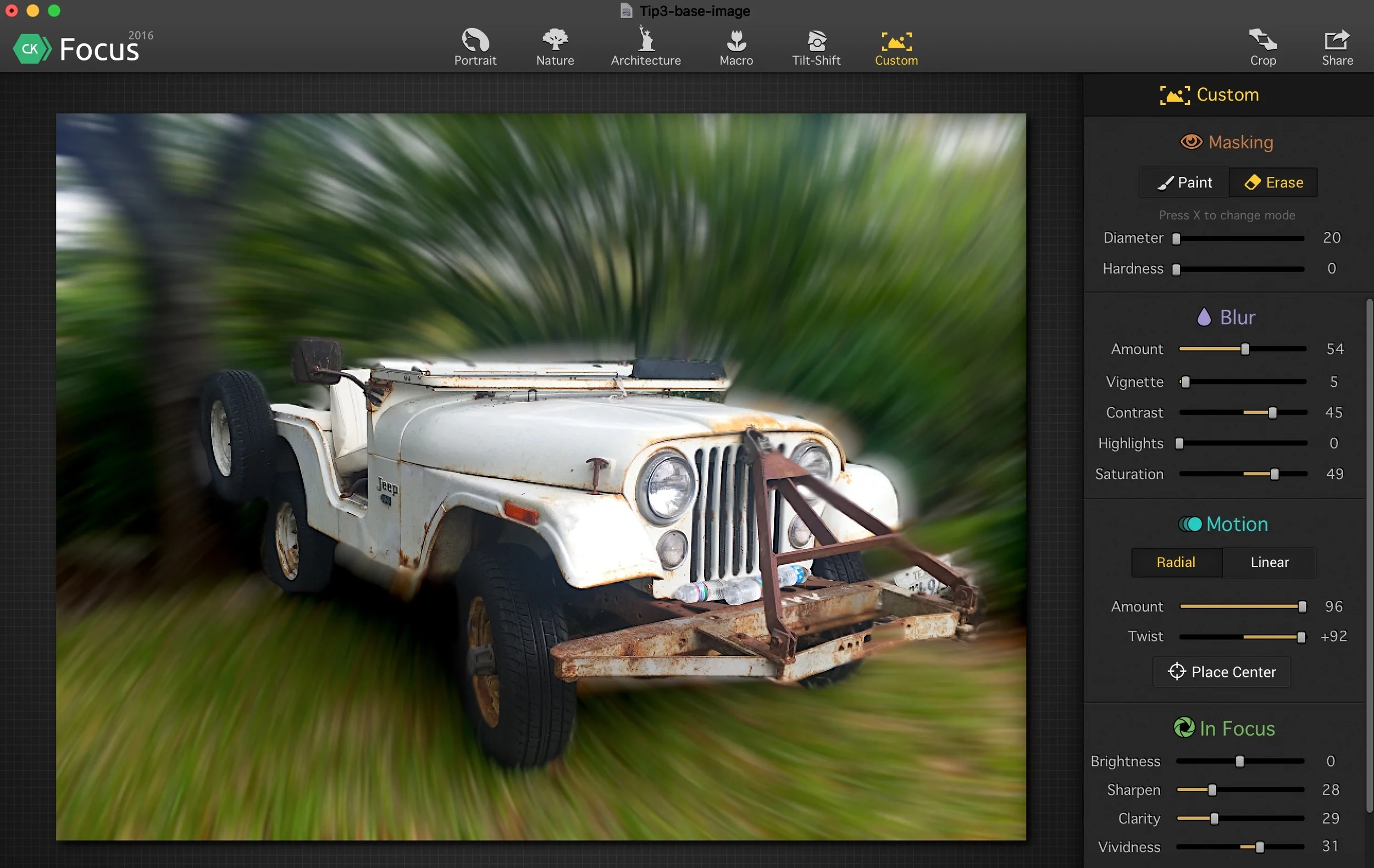Adjust the In Focus Brightness slider
Image resolution: width=1374 pixels, height=868 pixels.
[x=1240, y=761]
